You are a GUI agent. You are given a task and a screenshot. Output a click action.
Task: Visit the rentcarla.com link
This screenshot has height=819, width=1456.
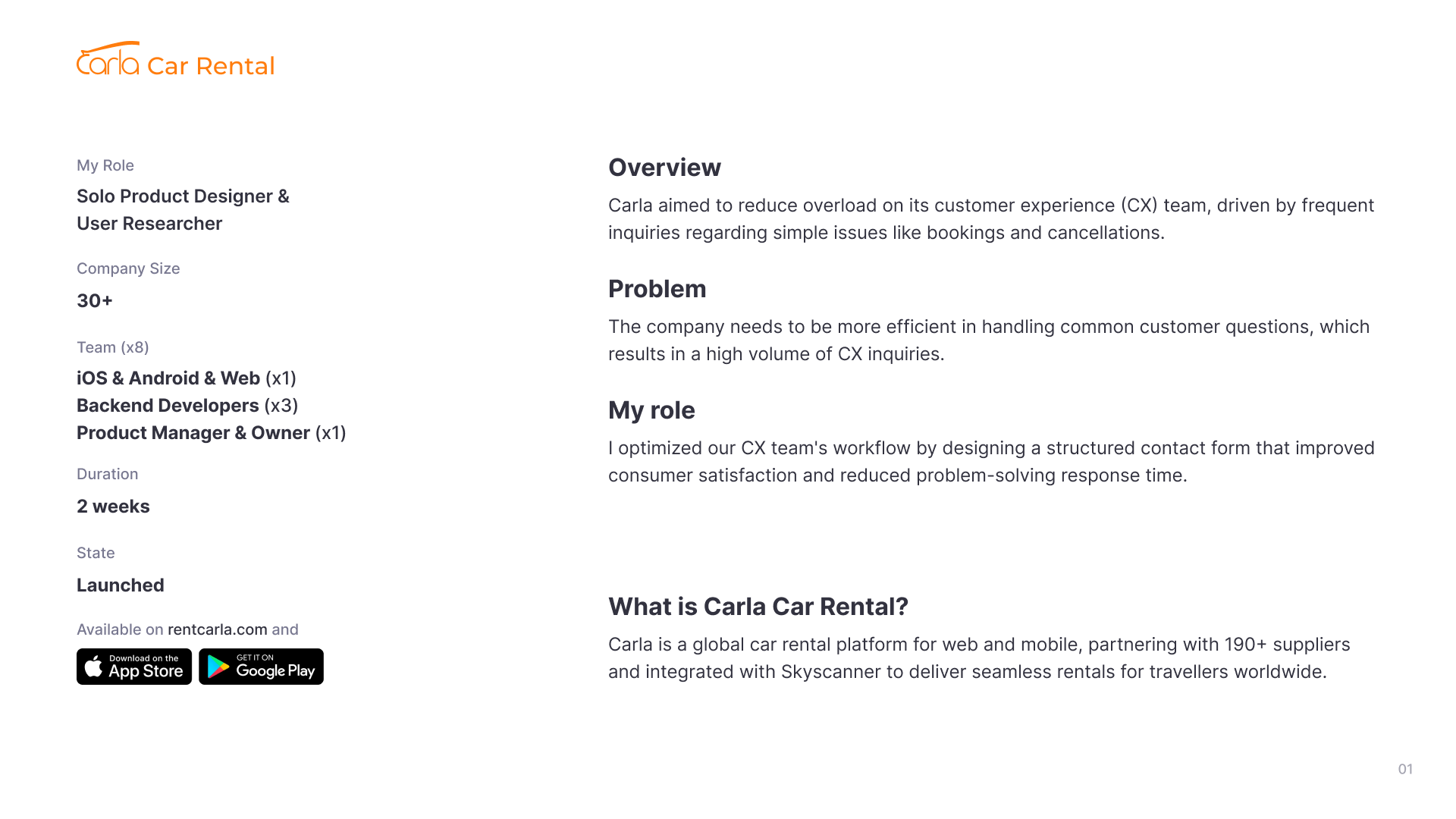(217, 629)
